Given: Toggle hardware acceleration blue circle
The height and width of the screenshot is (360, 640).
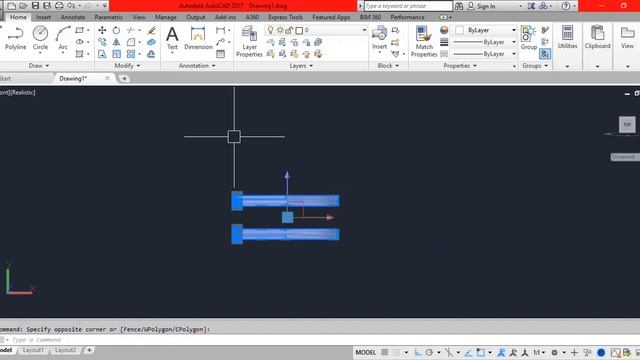Looking at the screenshot, I should coord(601,352).
